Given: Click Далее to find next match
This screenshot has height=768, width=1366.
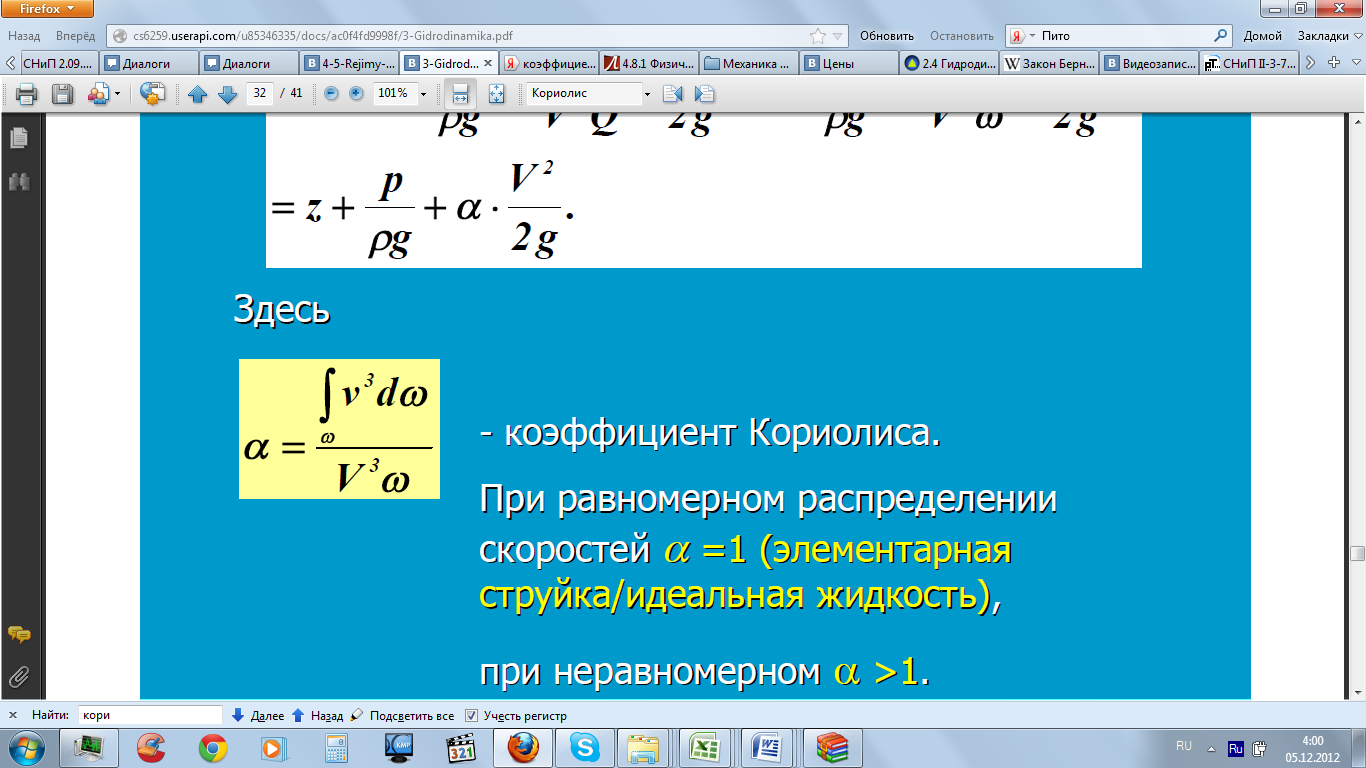Looking at the screenshot, I should (x=258, y=716).
